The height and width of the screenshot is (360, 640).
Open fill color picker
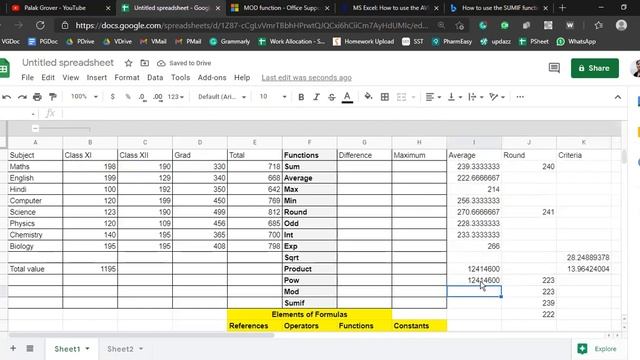click(368, 97)
